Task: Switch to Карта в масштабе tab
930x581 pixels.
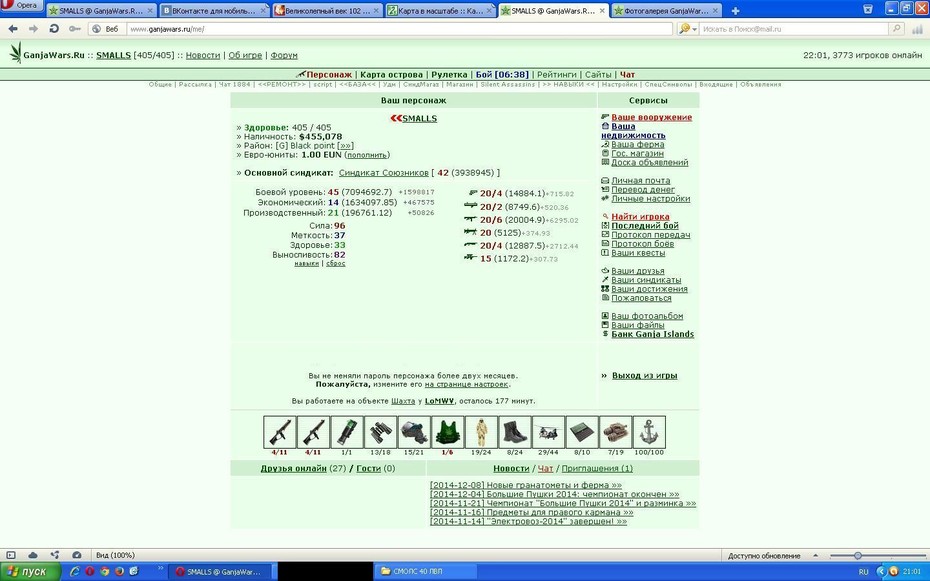Action: point(441,11)
